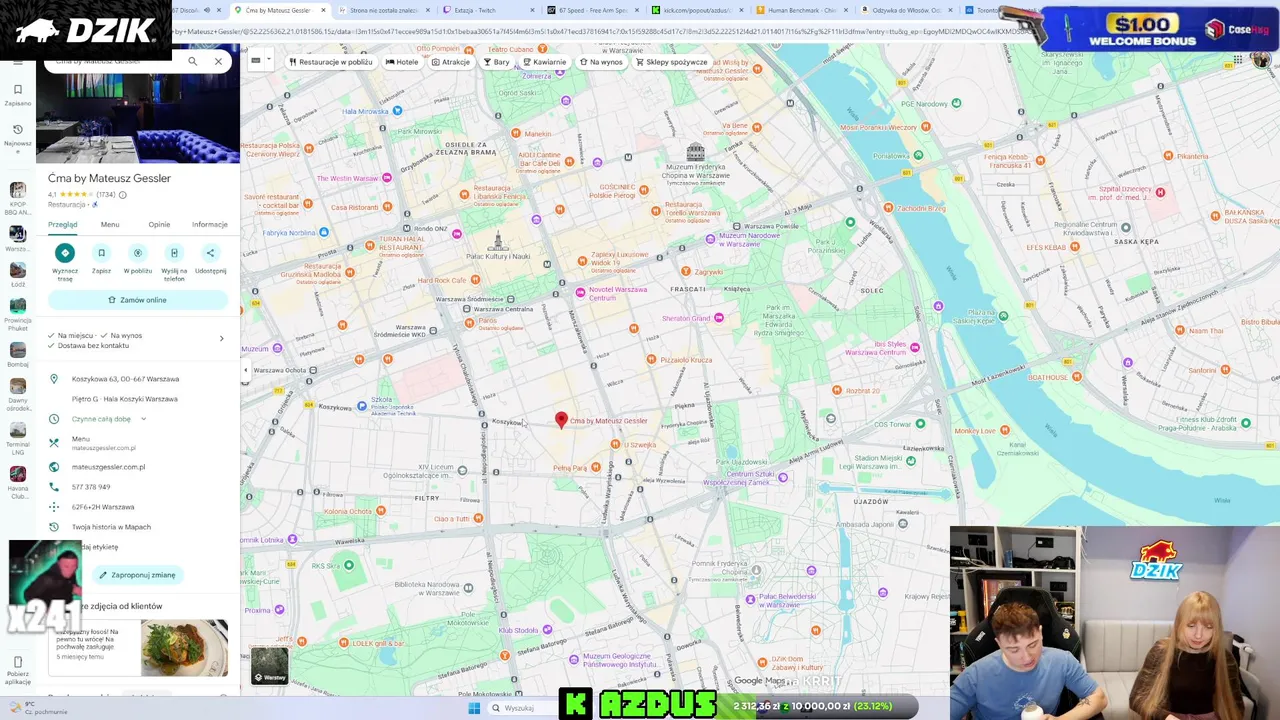Open mateuszgessler.com.pl website link
This screenshot has width=1280, height=720.
[x=108, y=467]
